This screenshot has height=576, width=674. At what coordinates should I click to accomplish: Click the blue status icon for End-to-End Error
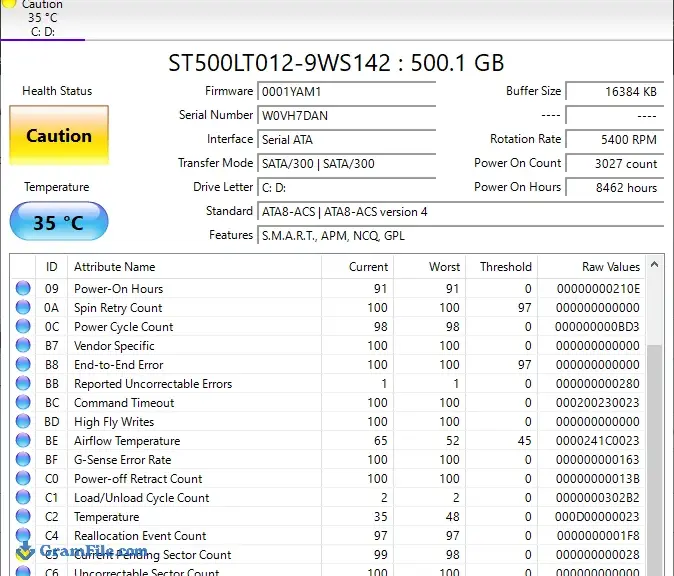tap(23, 364)
